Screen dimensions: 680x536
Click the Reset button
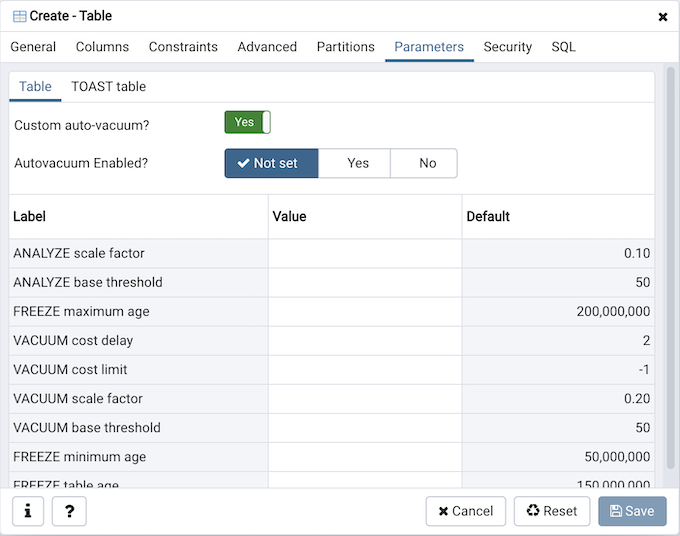click(x=552, y=511)
